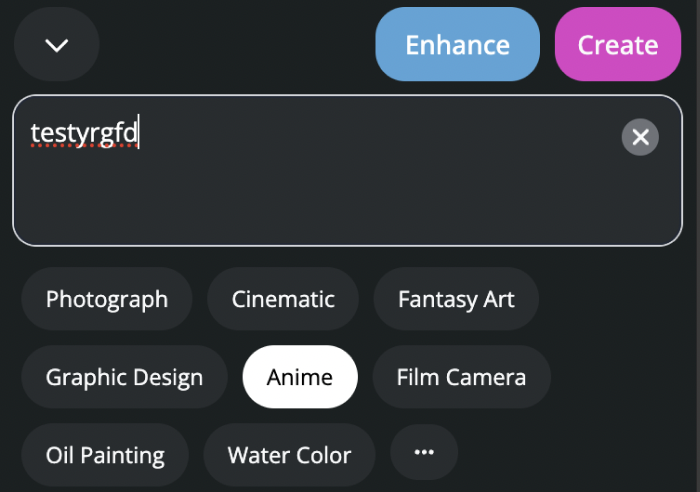Select the Oil Painting style
Image resolution: width=700 pixels, height=492 pixels.
point(105,455)
